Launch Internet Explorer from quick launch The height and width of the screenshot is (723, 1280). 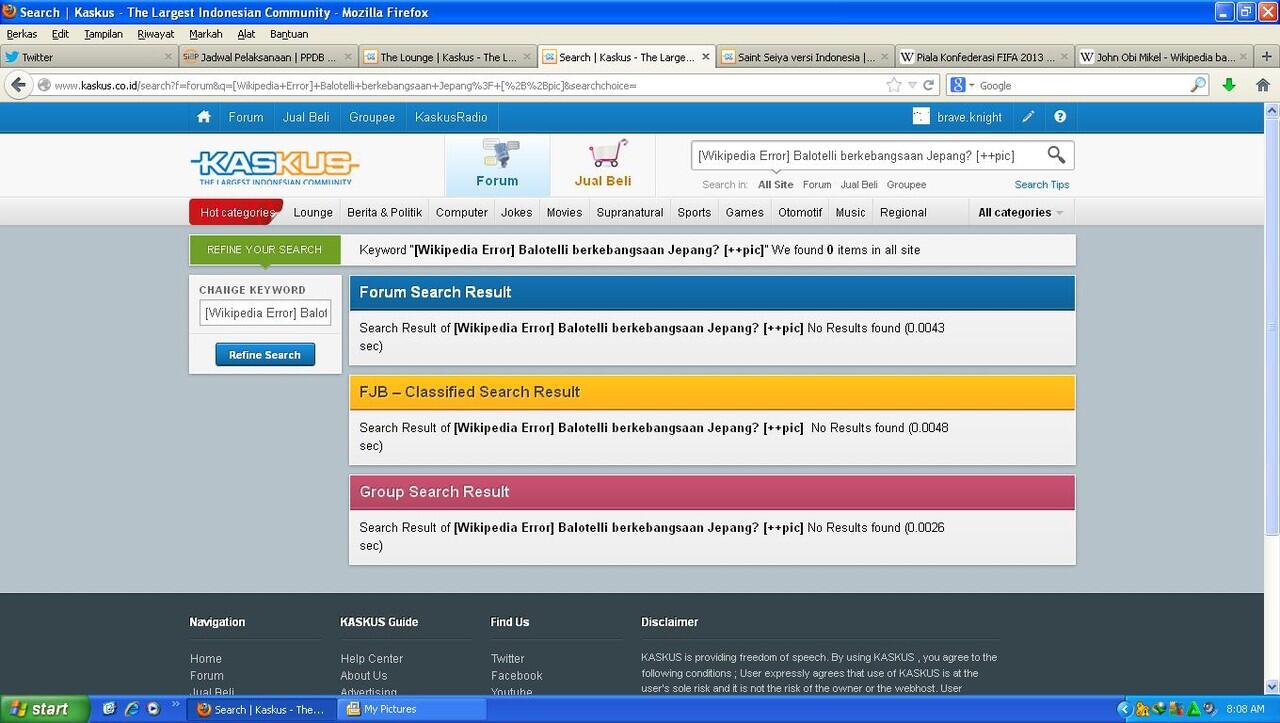131,709
